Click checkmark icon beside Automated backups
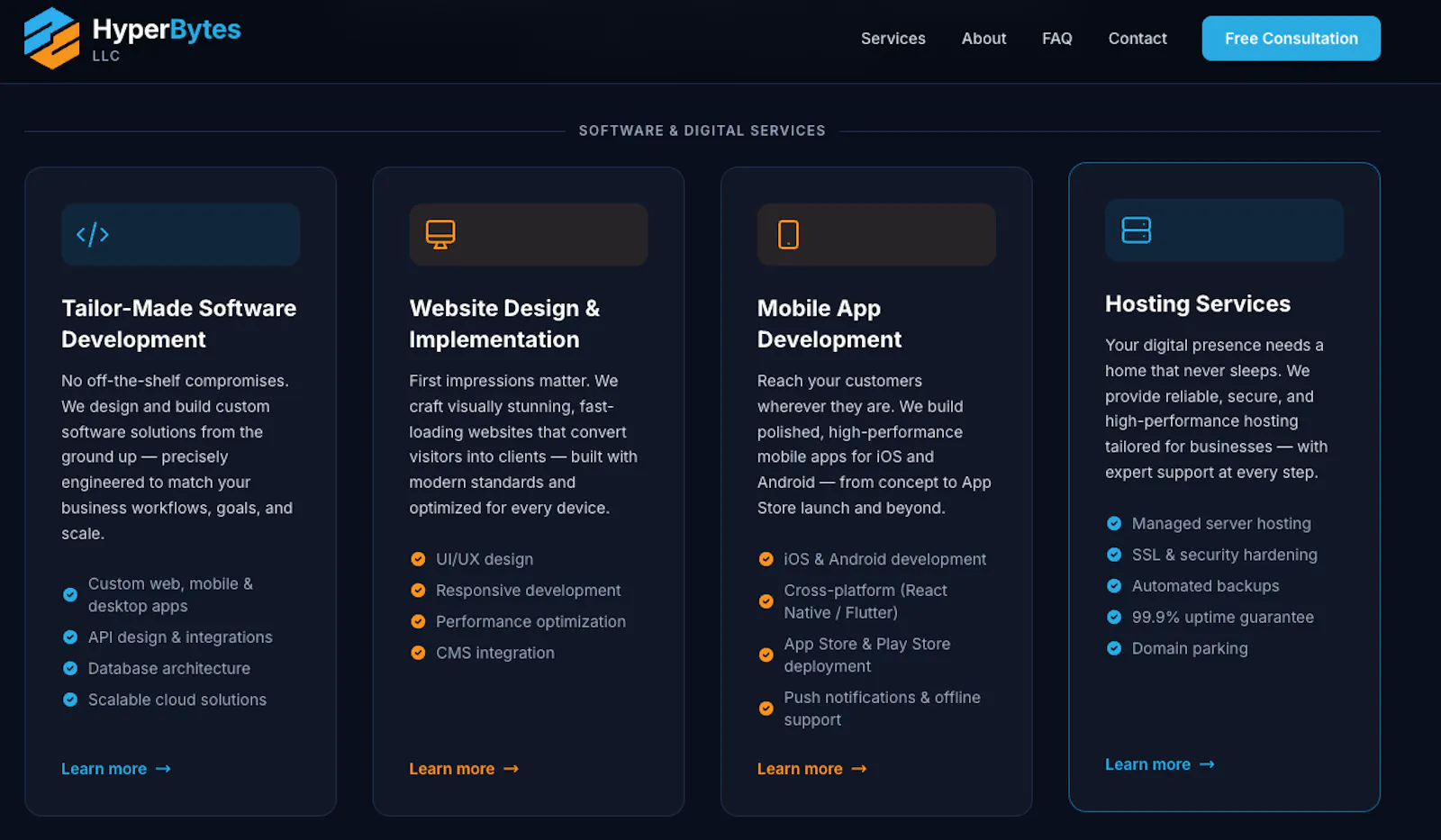1441x840 pixels. click(1114, 586)
